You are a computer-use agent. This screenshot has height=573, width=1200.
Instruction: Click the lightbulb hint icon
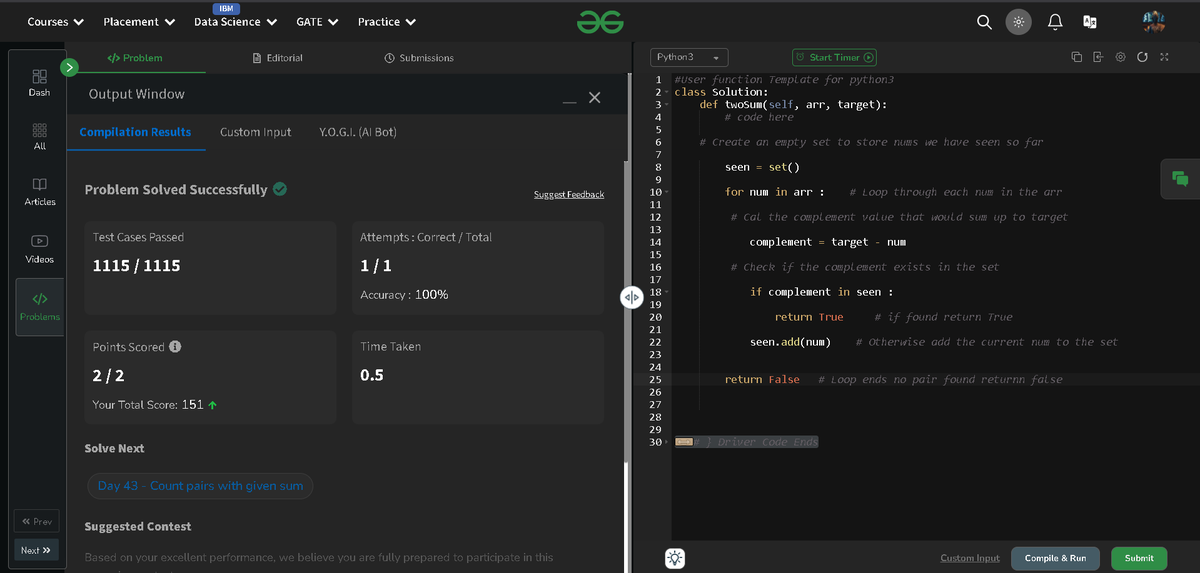[x=674, y=558]
